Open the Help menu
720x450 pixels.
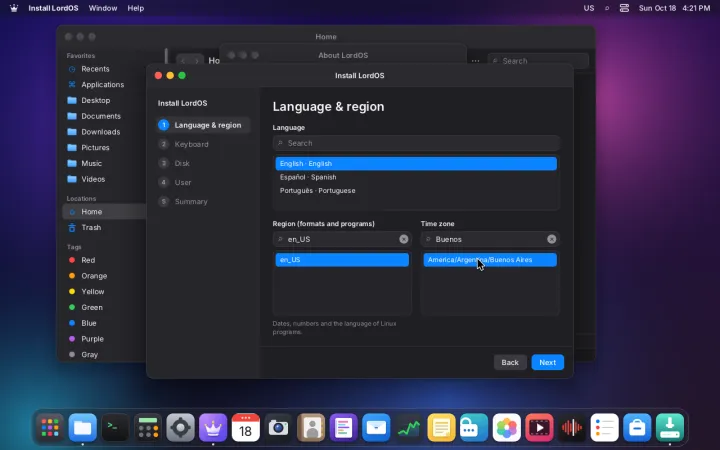135,8
